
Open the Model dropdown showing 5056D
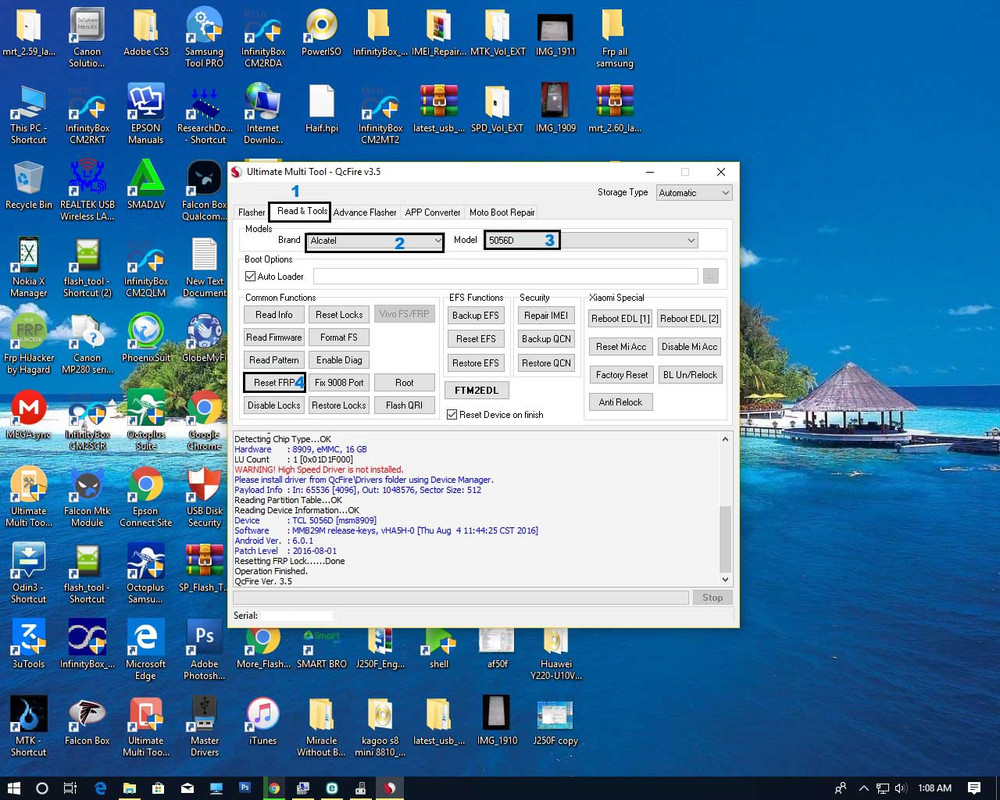[591, 241]
